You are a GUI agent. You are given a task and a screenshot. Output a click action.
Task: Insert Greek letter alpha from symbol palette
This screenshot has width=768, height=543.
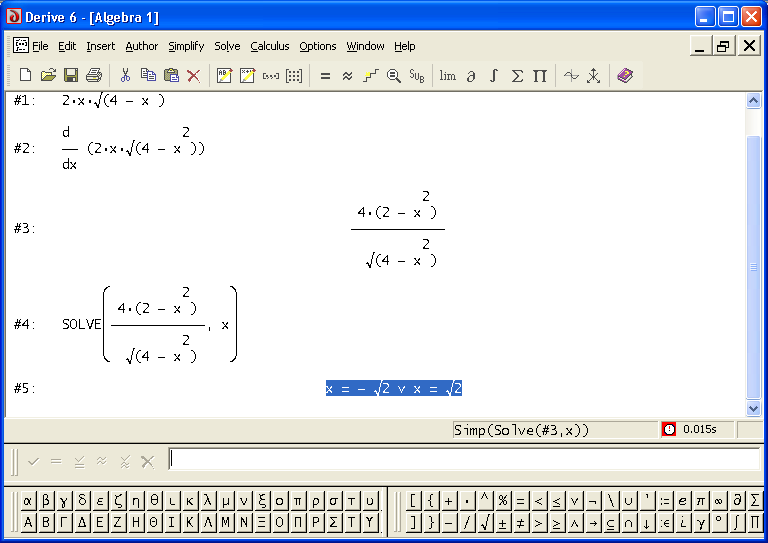pyautogui.click(x=28, y=500)
